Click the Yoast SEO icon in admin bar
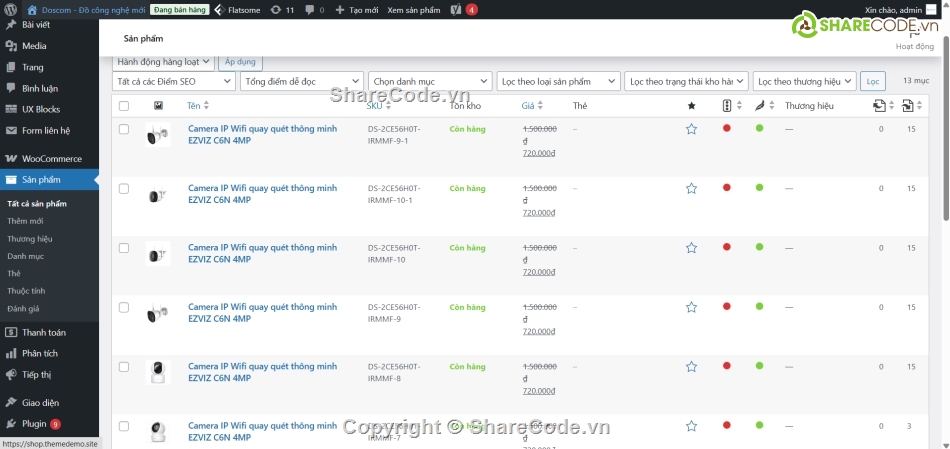Viewport: 950px width, 449px height. click(x=455, y=10)
